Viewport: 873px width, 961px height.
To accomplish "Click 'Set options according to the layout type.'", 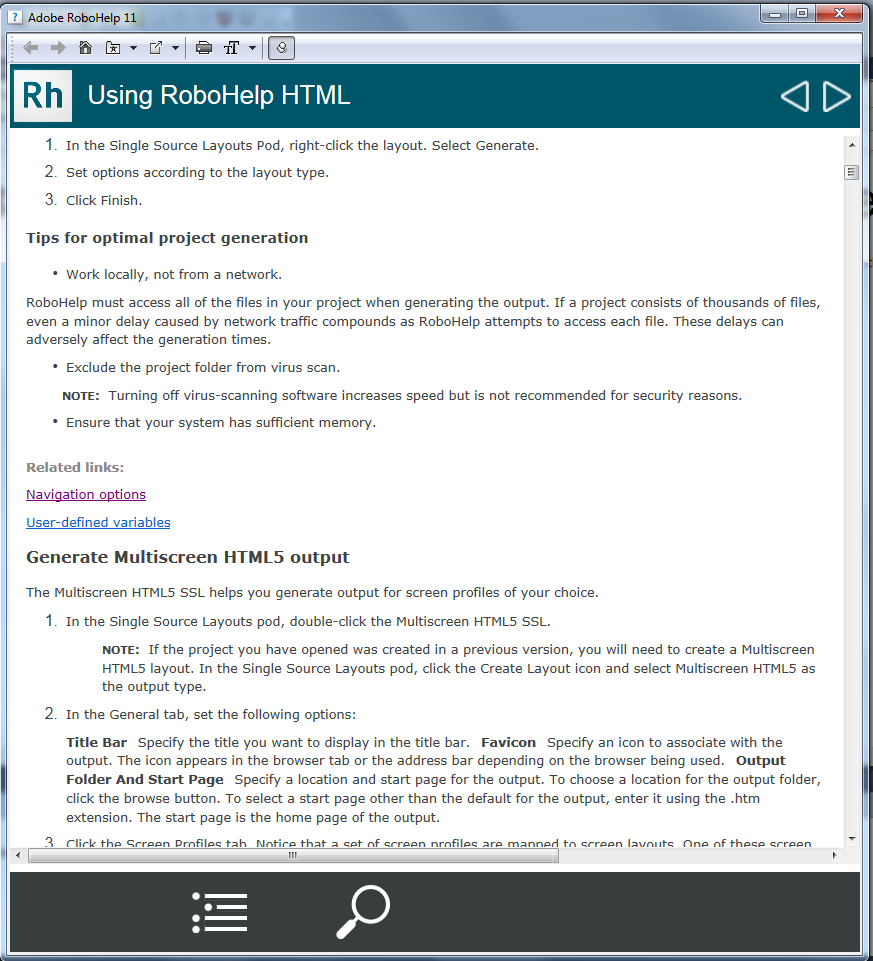I will pos(197,173).
